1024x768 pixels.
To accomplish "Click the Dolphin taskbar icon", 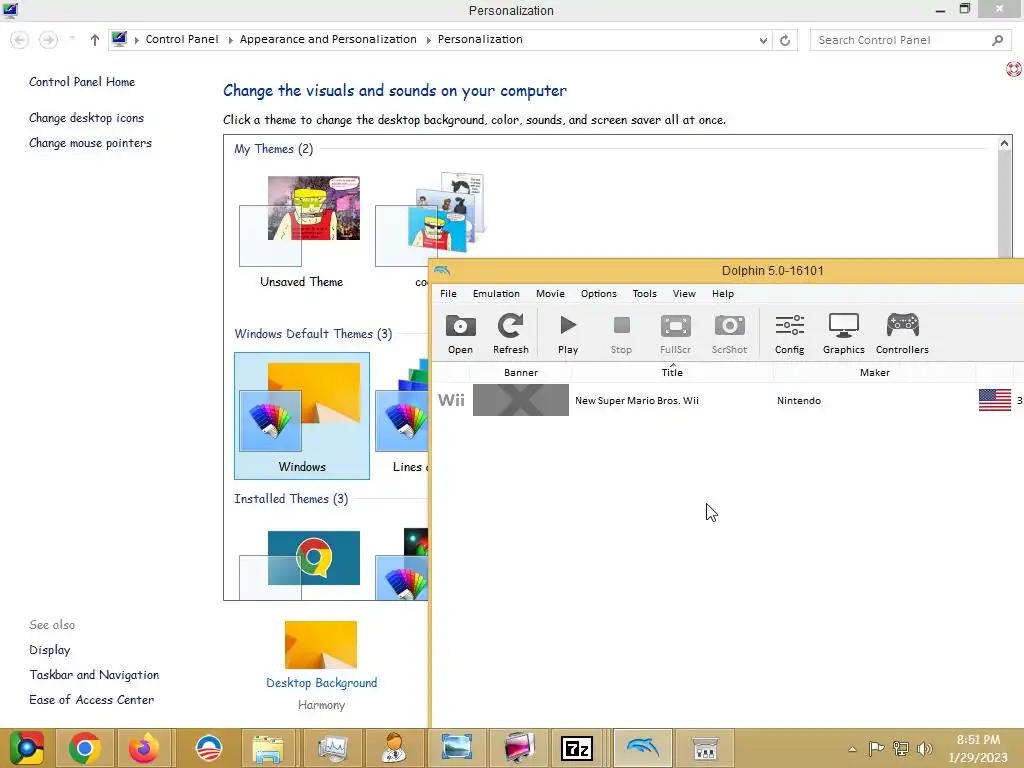I will (x=643, y=747).
